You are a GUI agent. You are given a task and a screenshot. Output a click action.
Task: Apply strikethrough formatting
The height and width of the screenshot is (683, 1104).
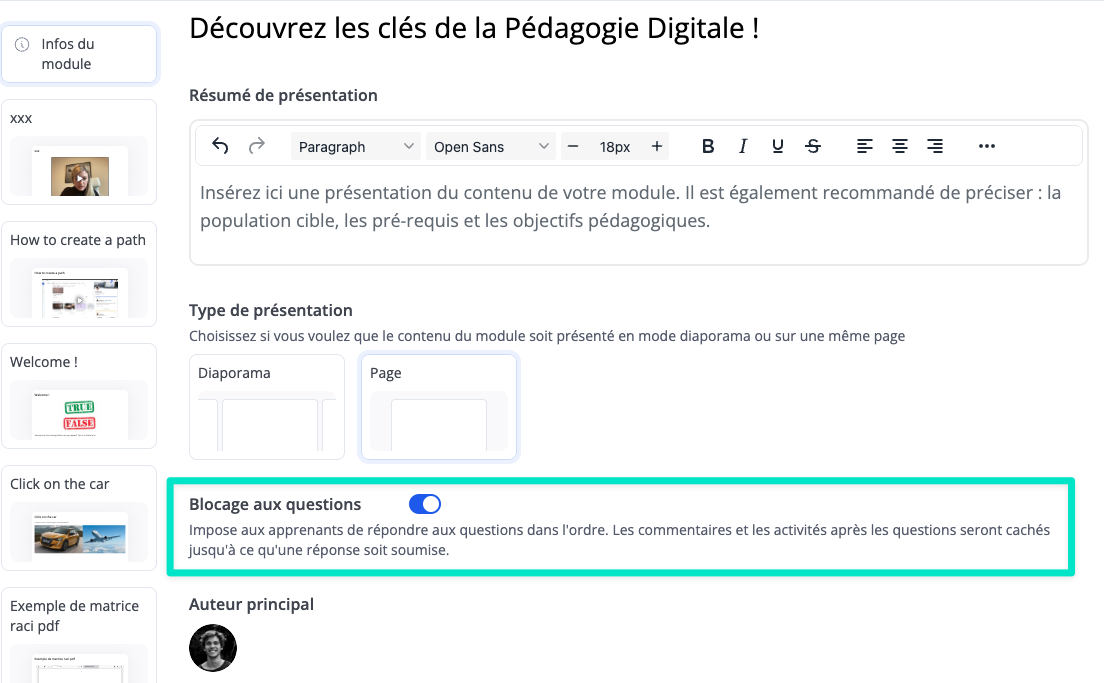point(813,146)
